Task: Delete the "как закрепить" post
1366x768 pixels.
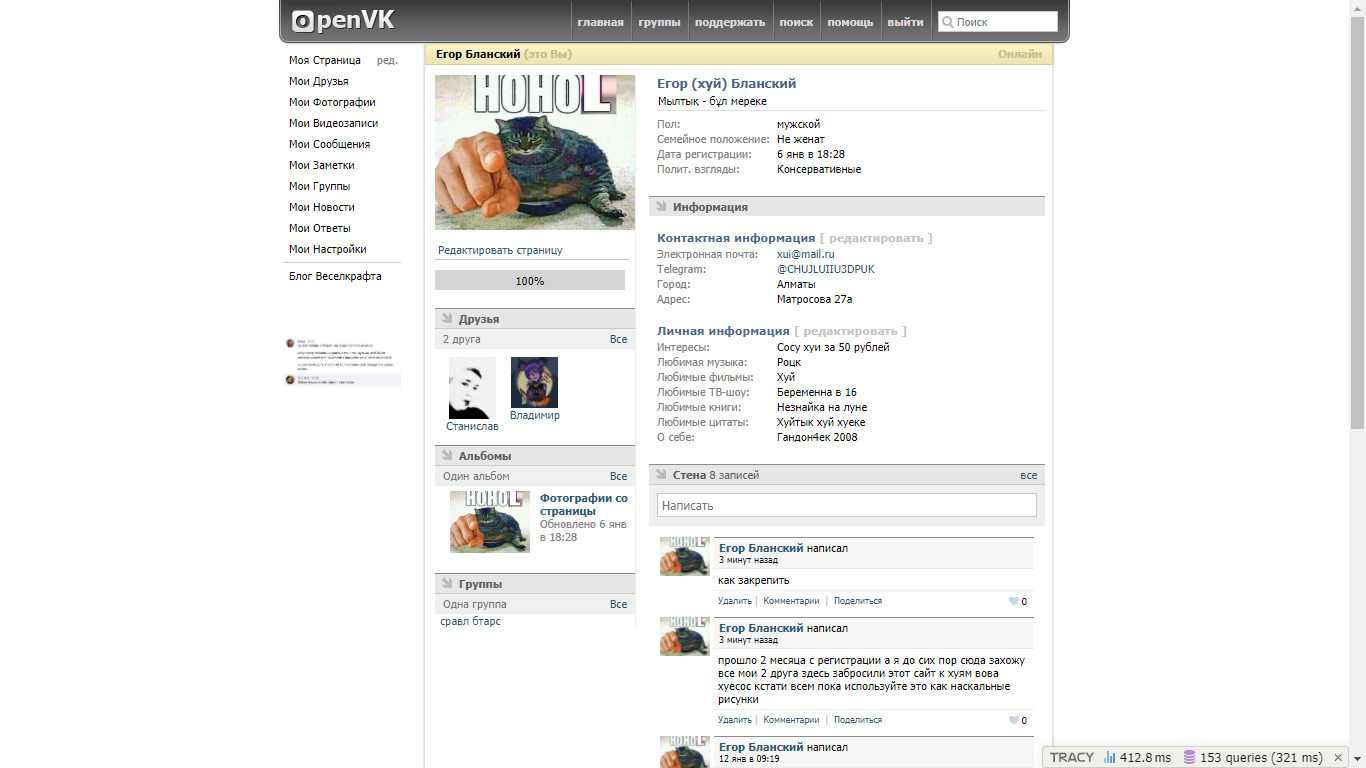Action: tap(734, 601)
